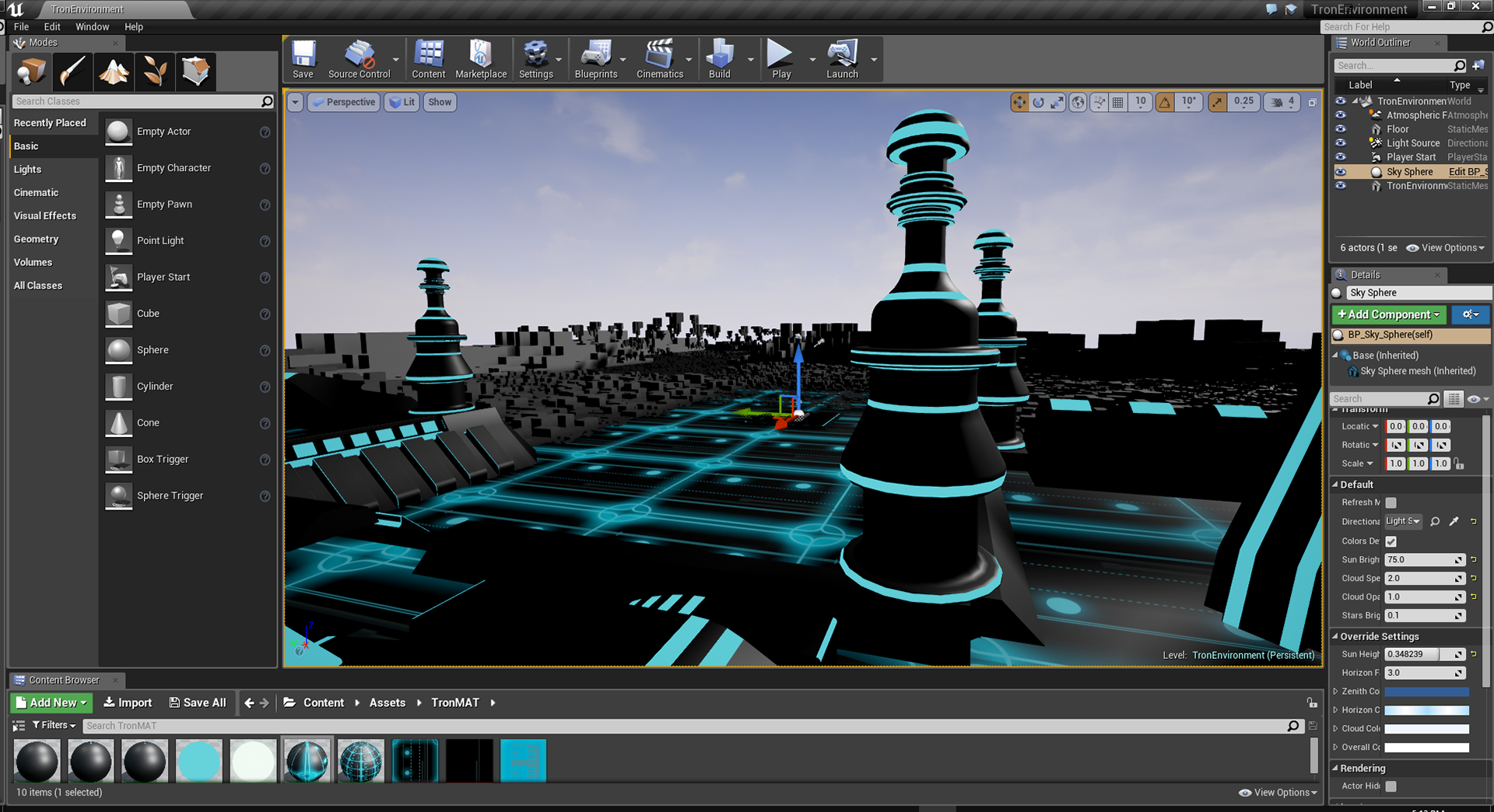Maximize viewport toggle icon

pos(1312,102)
